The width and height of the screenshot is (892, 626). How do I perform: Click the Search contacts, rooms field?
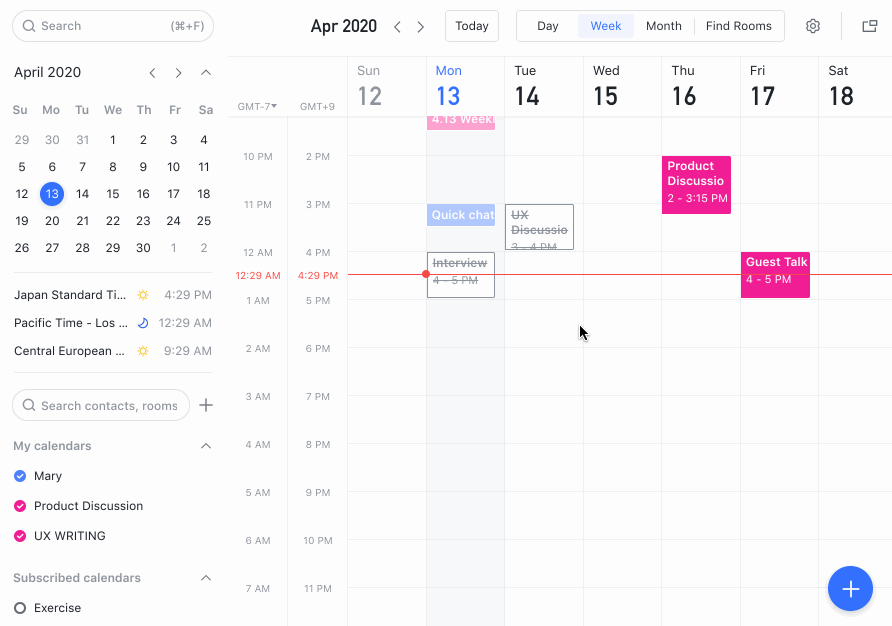(101, 405)
